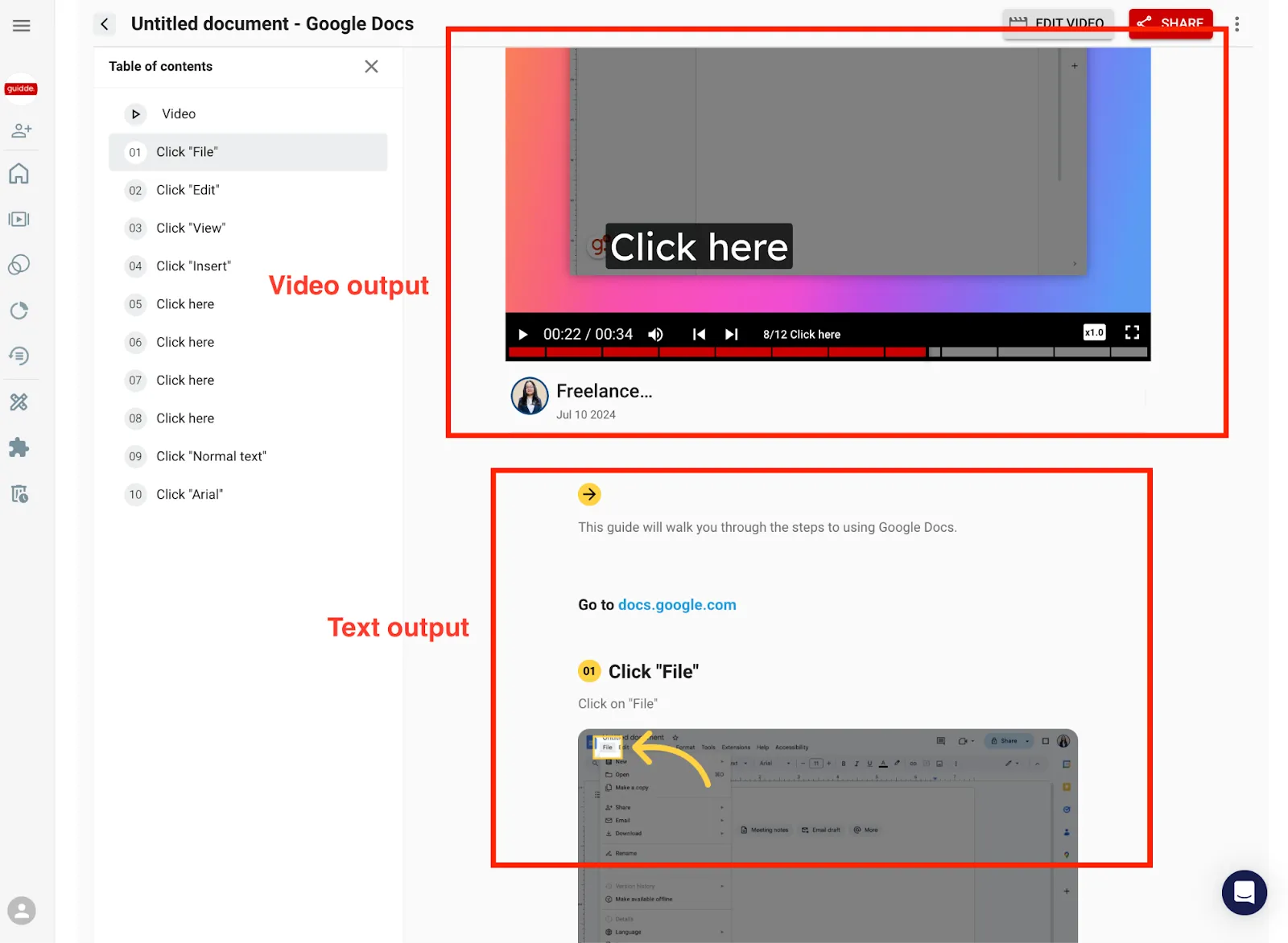The image size is (1288, 943).
Task: Select step 04 Click "Insert"
Action: click(x=248, y=266)
